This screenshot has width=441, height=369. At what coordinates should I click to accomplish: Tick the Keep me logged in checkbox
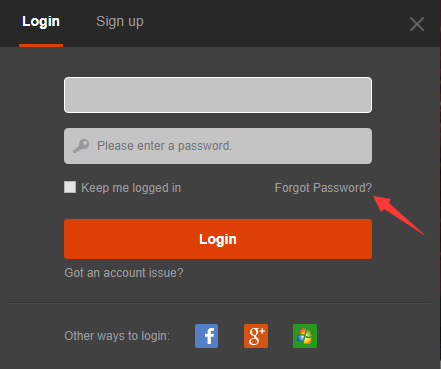click(x=70, y=187)
